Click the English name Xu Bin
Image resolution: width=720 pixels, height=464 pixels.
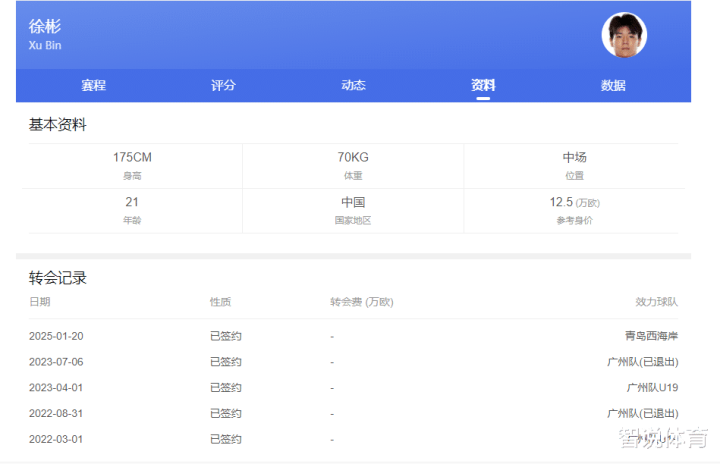click(x=45, y=45)
